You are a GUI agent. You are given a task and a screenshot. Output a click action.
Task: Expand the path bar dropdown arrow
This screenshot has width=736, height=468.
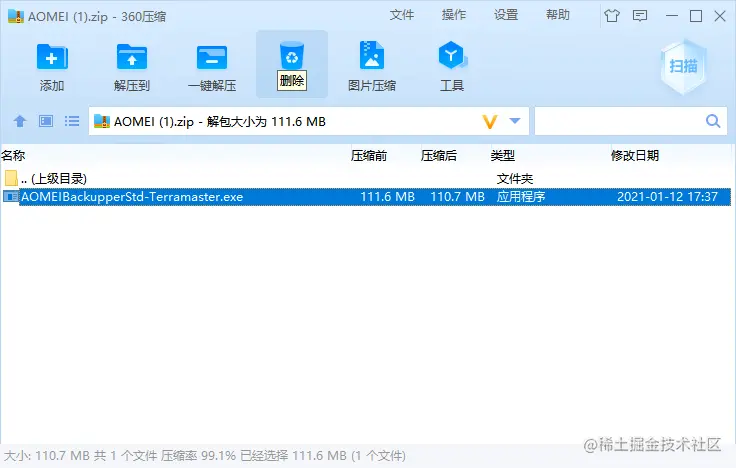point(515,121)
